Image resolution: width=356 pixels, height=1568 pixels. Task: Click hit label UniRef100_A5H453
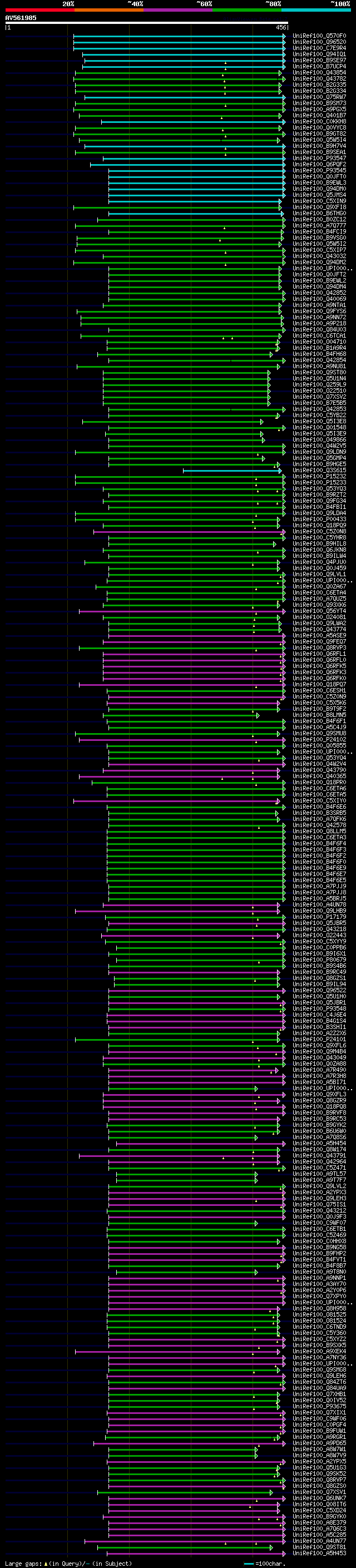coord(319,1554)
